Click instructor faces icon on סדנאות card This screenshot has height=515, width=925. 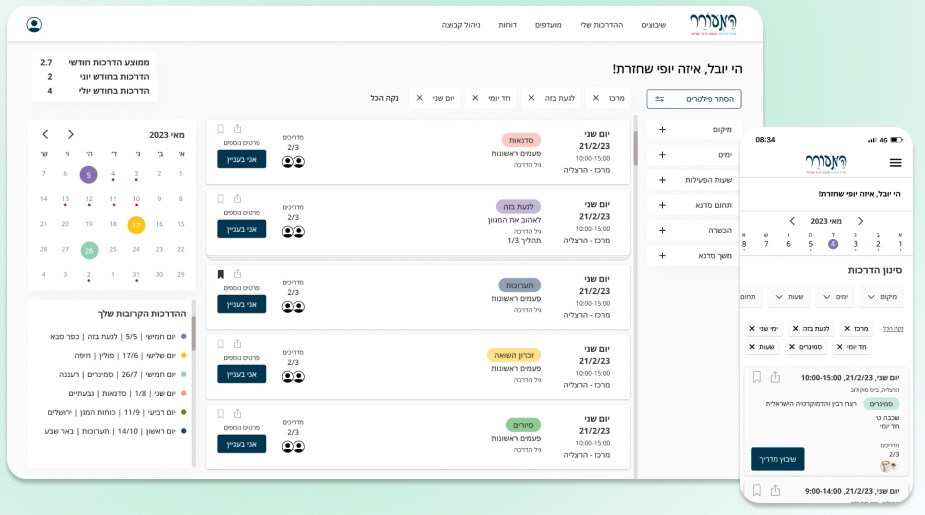pos(293,162)
